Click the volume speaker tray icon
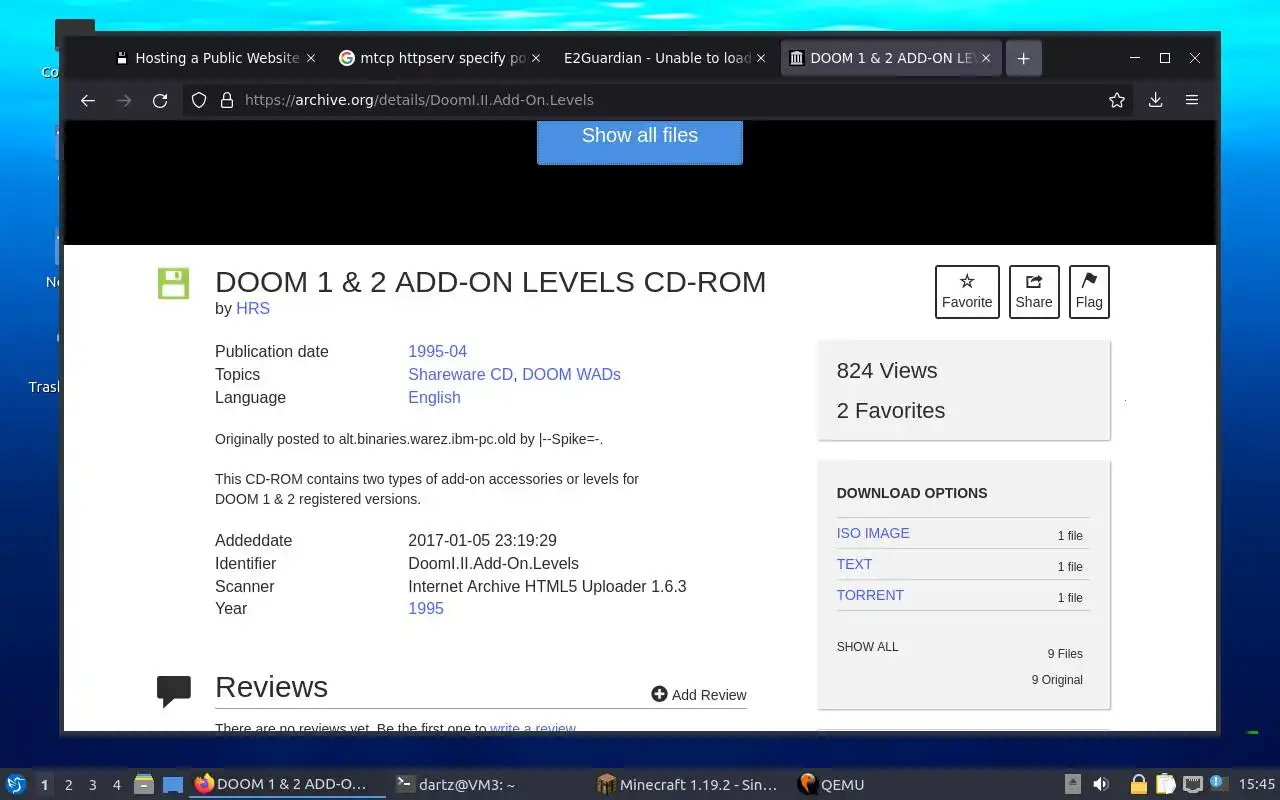The height and width of the screenshot is (800, 1280). tap(1101, 785)
